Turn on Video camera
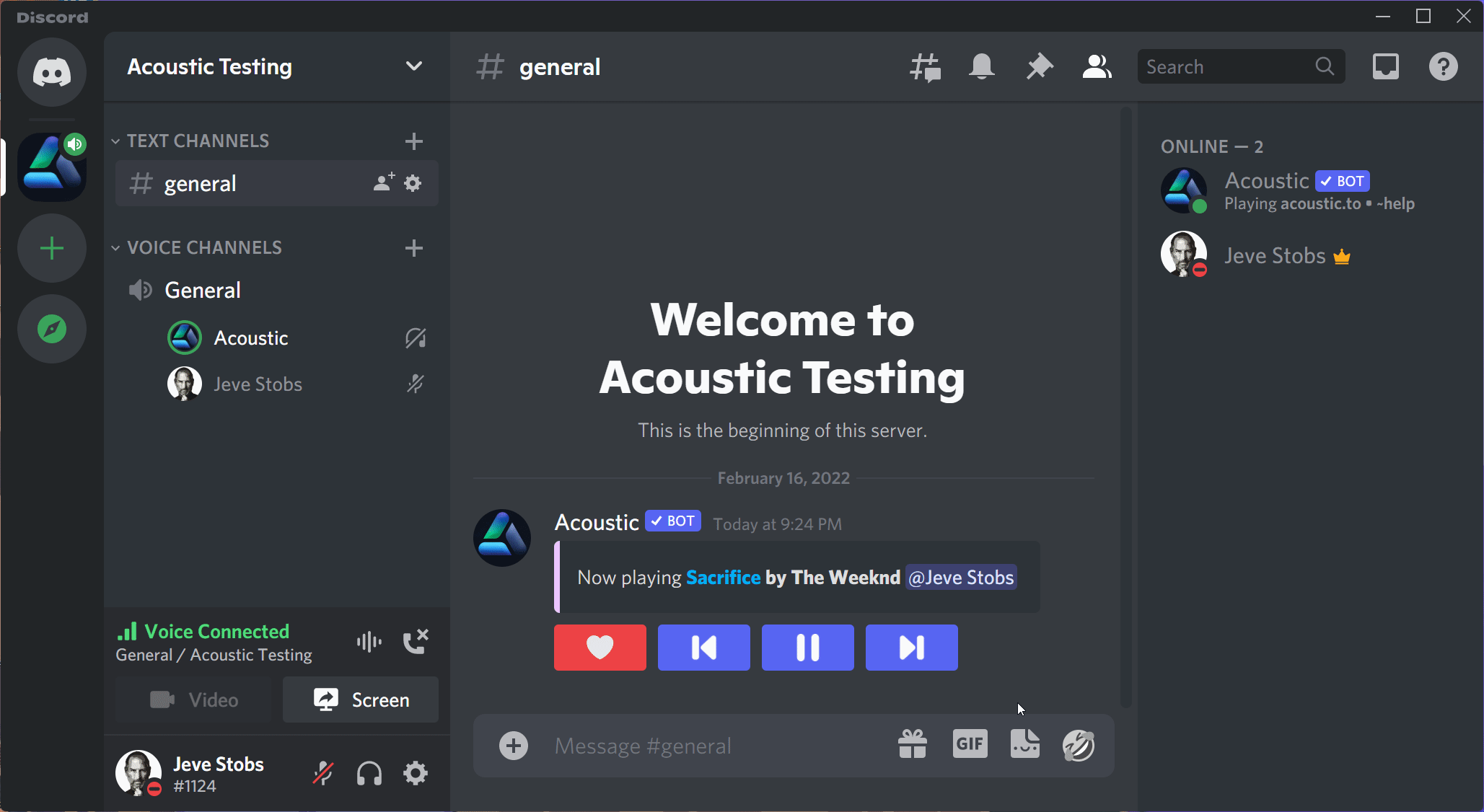Viewport: 1484px width, 812px height. (193, 700)
